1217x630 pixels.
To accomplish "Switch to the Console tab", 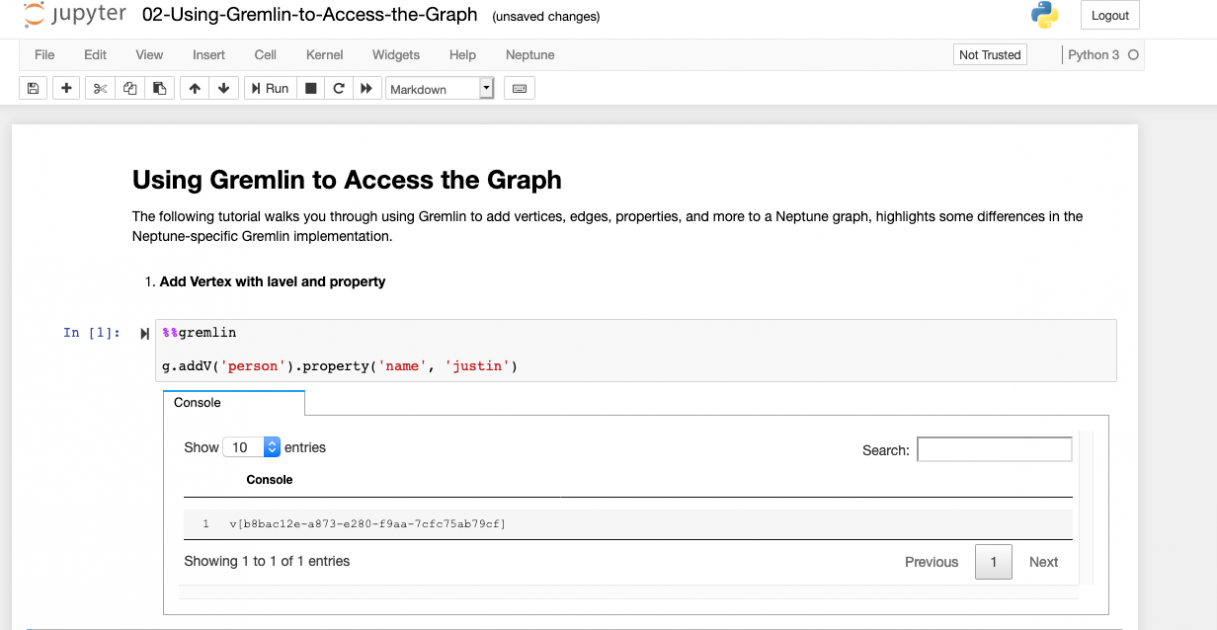I will click(196, 402).
